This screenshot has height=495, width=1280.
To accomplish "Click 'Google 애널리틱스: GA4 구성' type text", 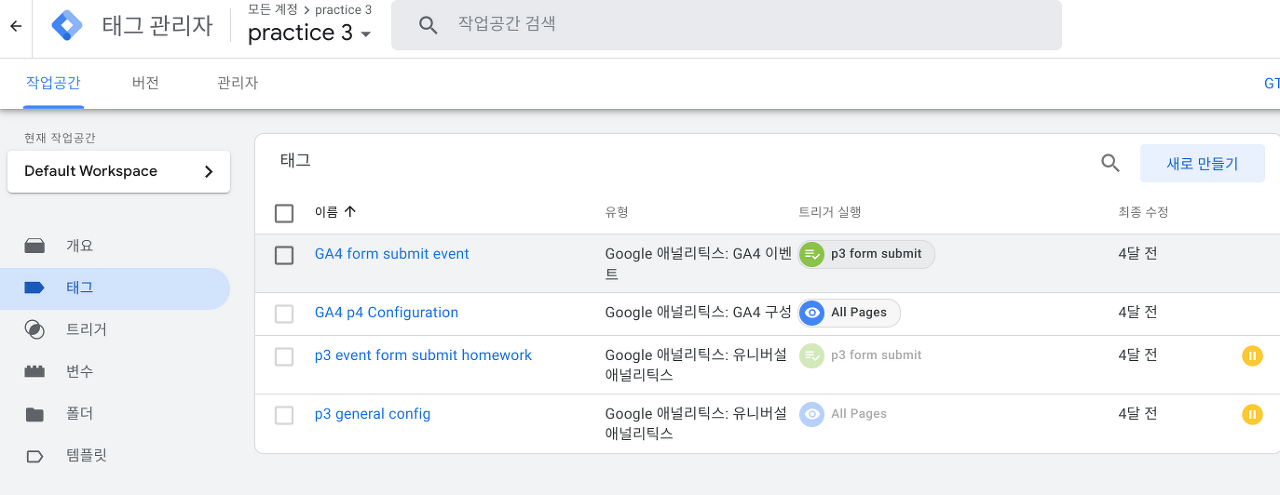I will [x=698, y=313].
